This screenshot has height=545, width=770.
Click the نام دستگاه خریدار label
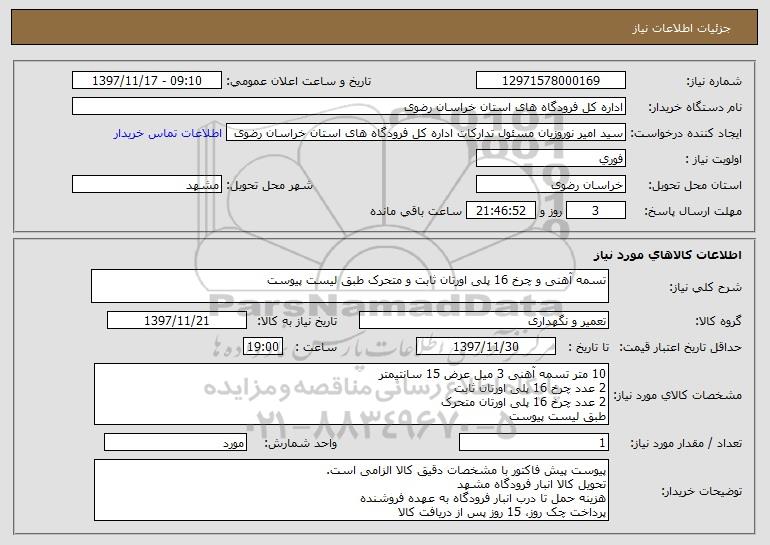[695, 107]
